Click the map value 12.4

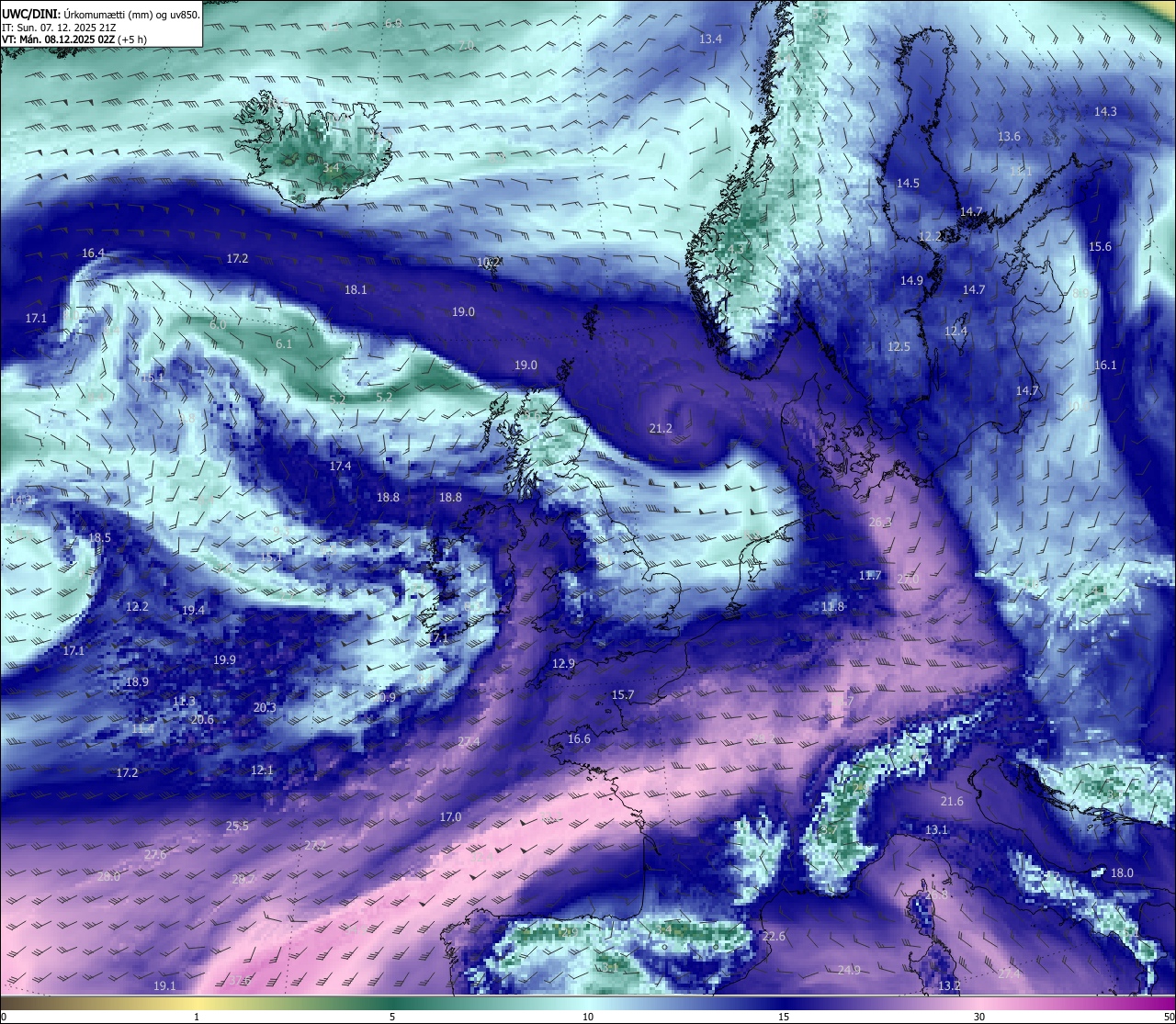[x=955, y=332]
